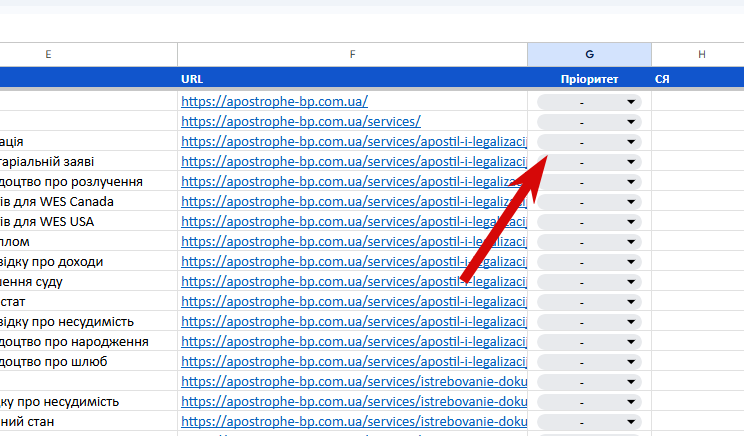
Task: Open apostil link in 'доцтво про народження' row
Action: tap(354, 342)
